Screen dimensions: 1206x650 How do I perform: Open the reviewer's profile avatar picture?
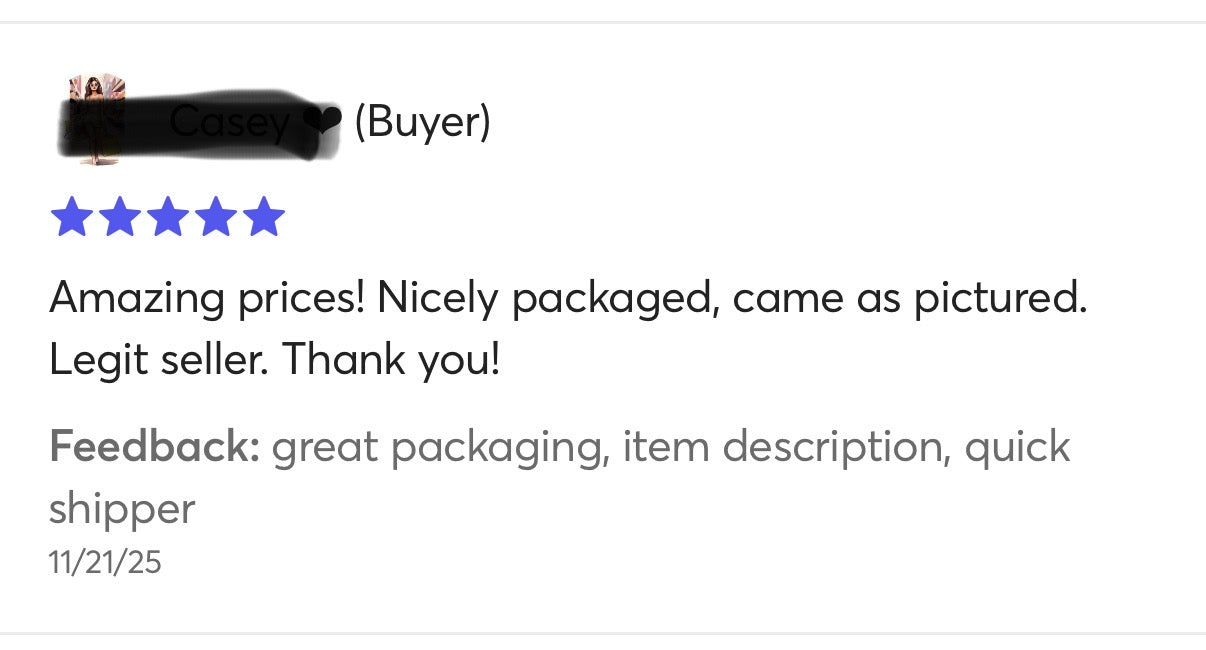click(x=94, y=119)
